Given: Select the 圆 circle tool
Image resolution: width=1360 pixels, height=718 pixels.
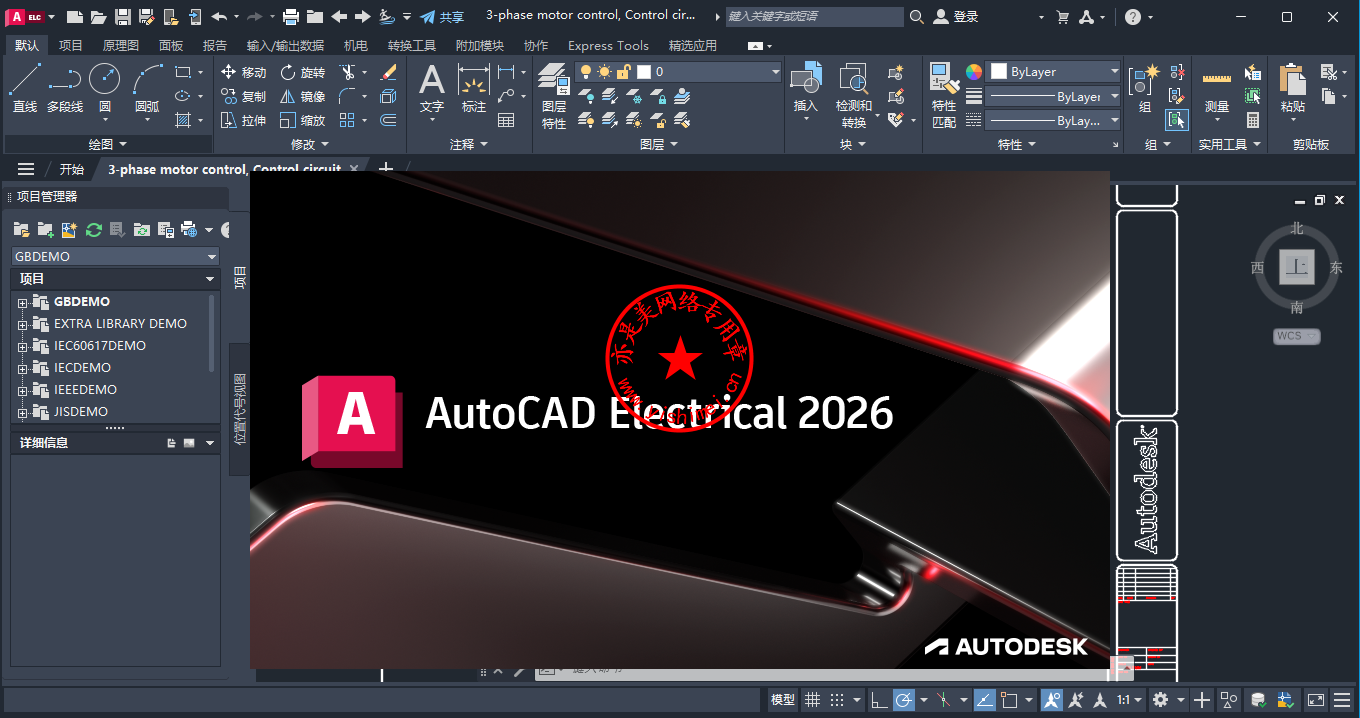Looking at the screenshot, I should [104, 88].
